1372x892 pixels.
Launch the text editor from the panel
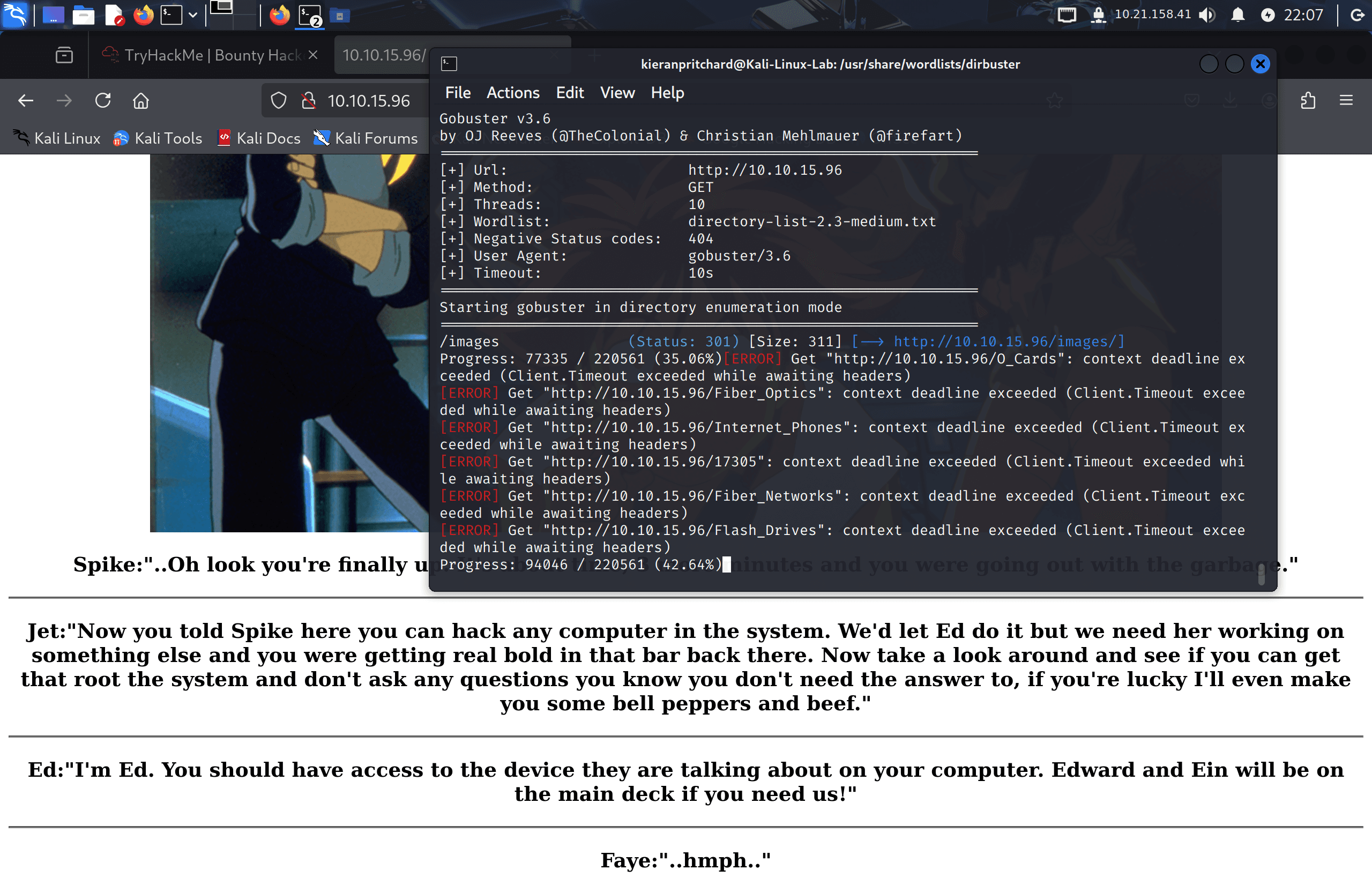(114, 15)
